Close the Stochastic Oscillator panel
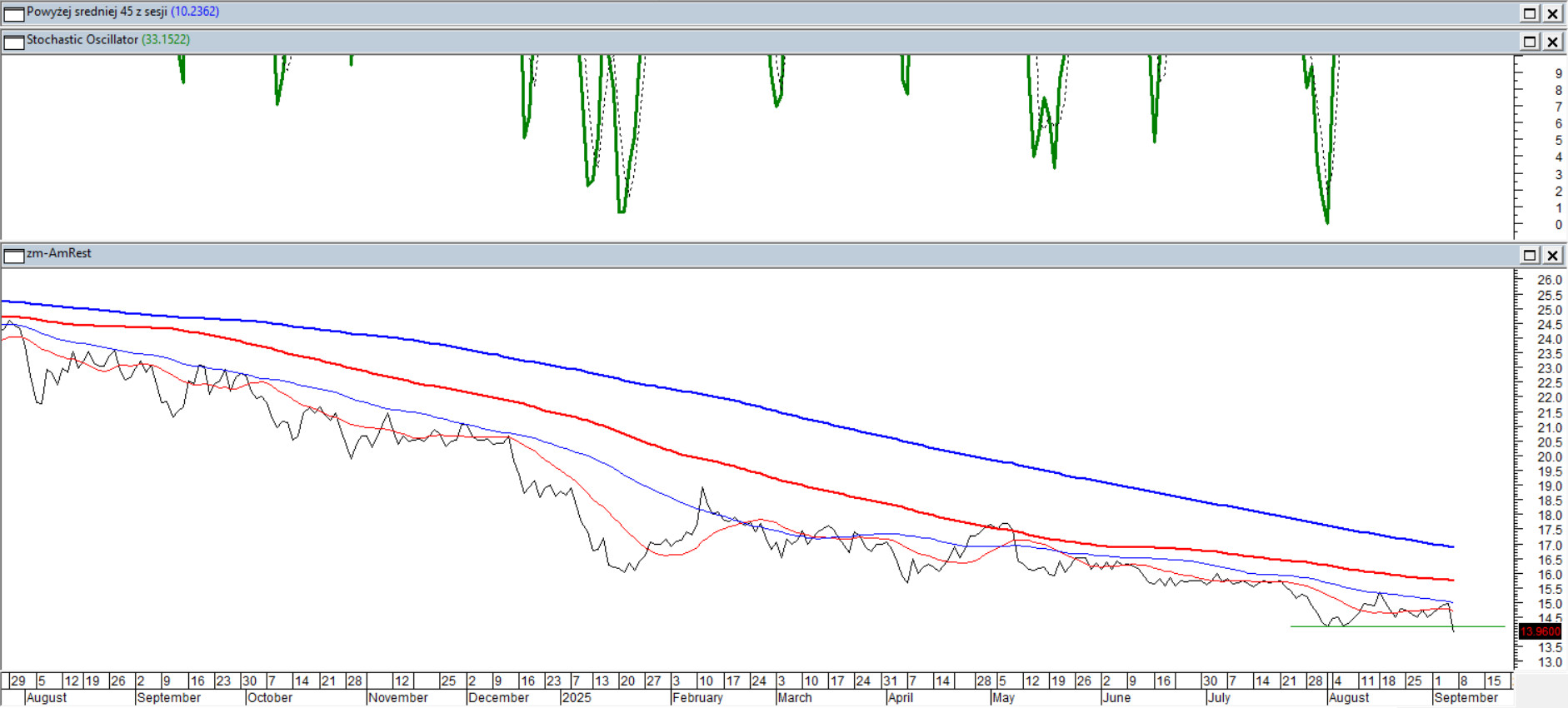This screenshot has width=1568, height=708. 1553,42
